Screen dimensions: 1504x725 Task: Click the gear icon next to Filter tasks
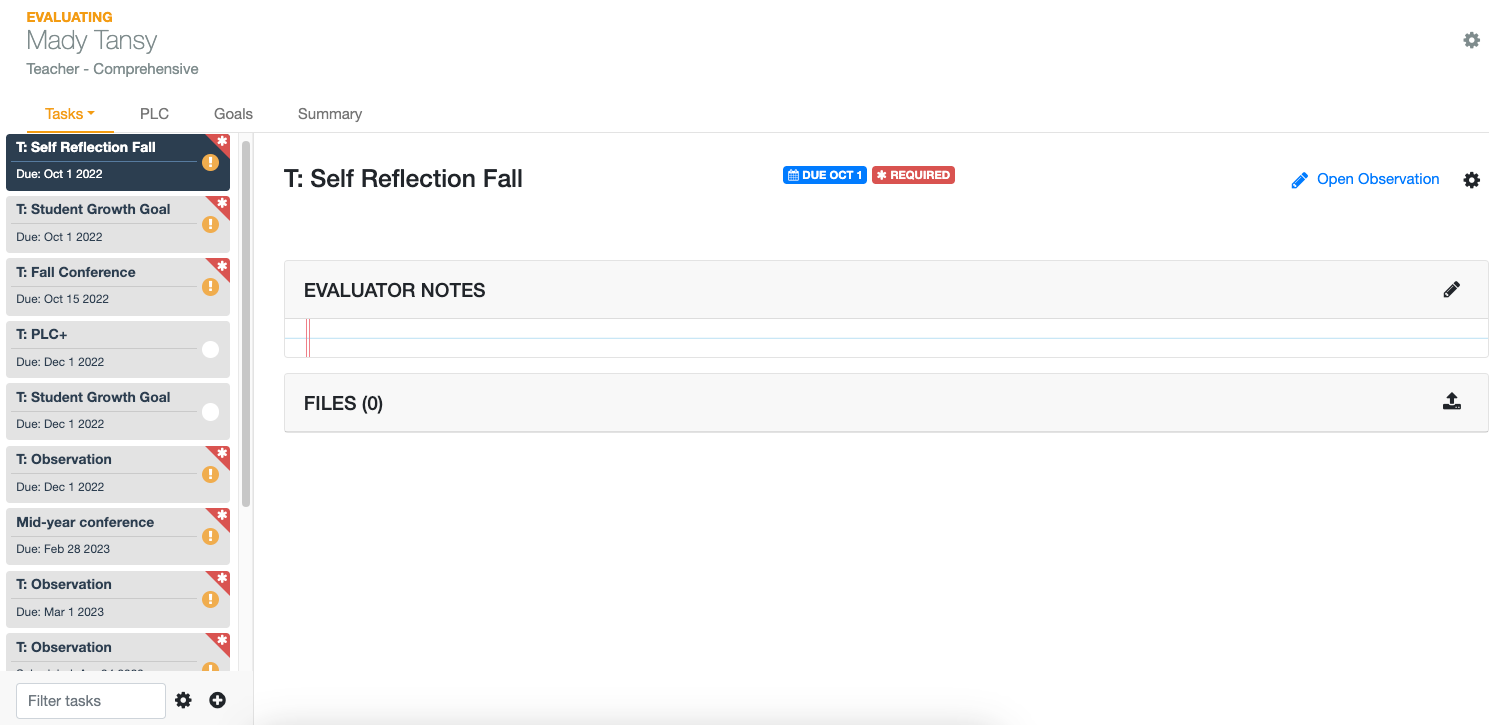tap(183, 700)
